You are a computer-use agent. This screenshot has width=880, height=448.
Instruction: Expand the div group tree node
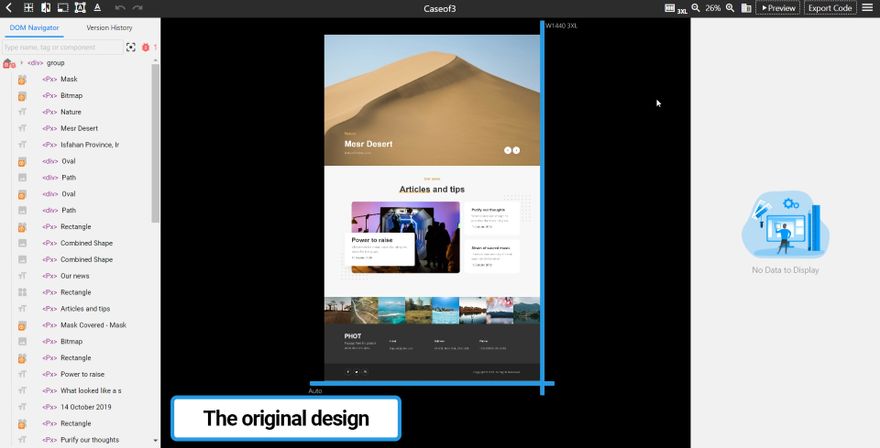click(21, 63)
